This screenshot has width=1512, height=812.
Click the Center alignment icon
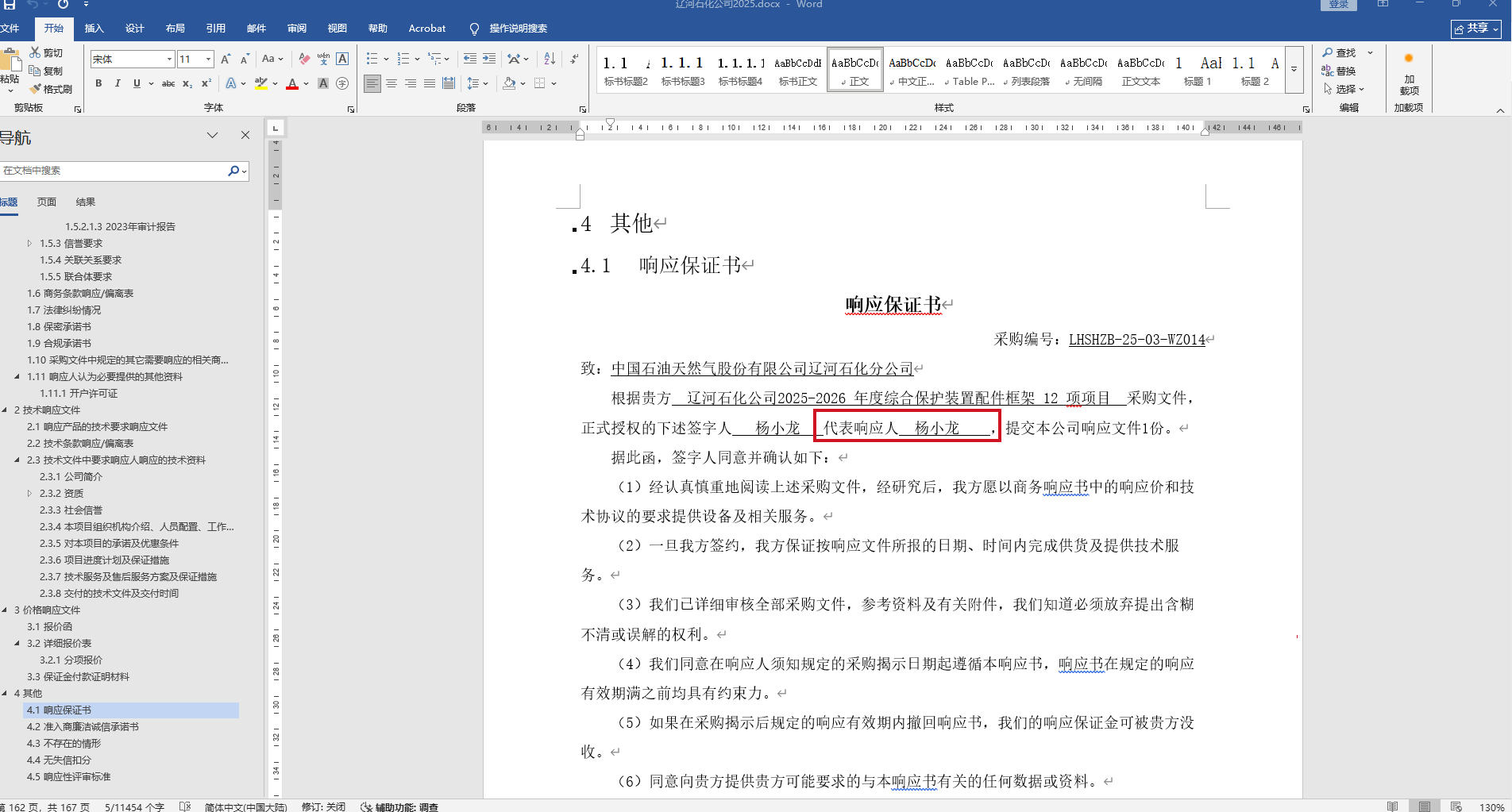point(391,83)
